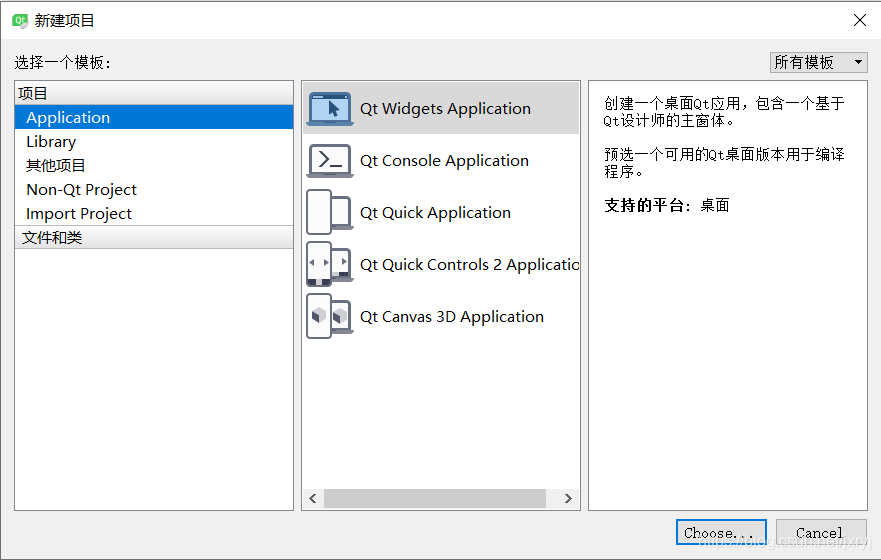
Task: Close the 新建项目 dialog
Action: 859,21
